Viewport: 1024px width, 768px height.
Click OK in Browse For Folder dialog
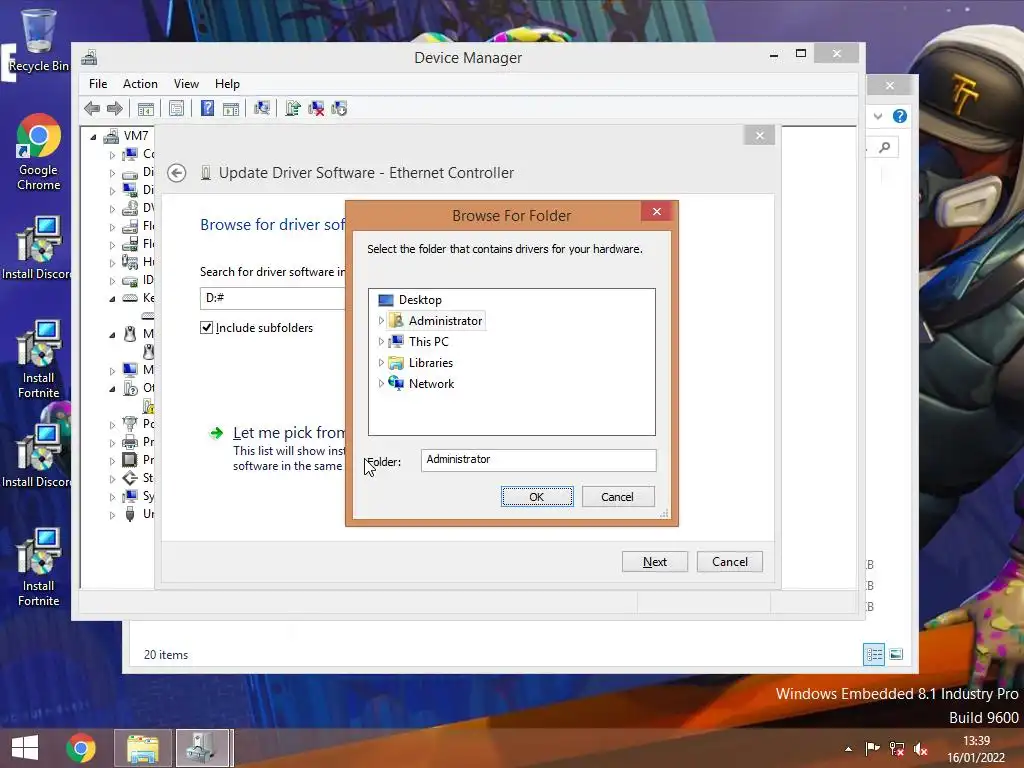pos(537,497)
